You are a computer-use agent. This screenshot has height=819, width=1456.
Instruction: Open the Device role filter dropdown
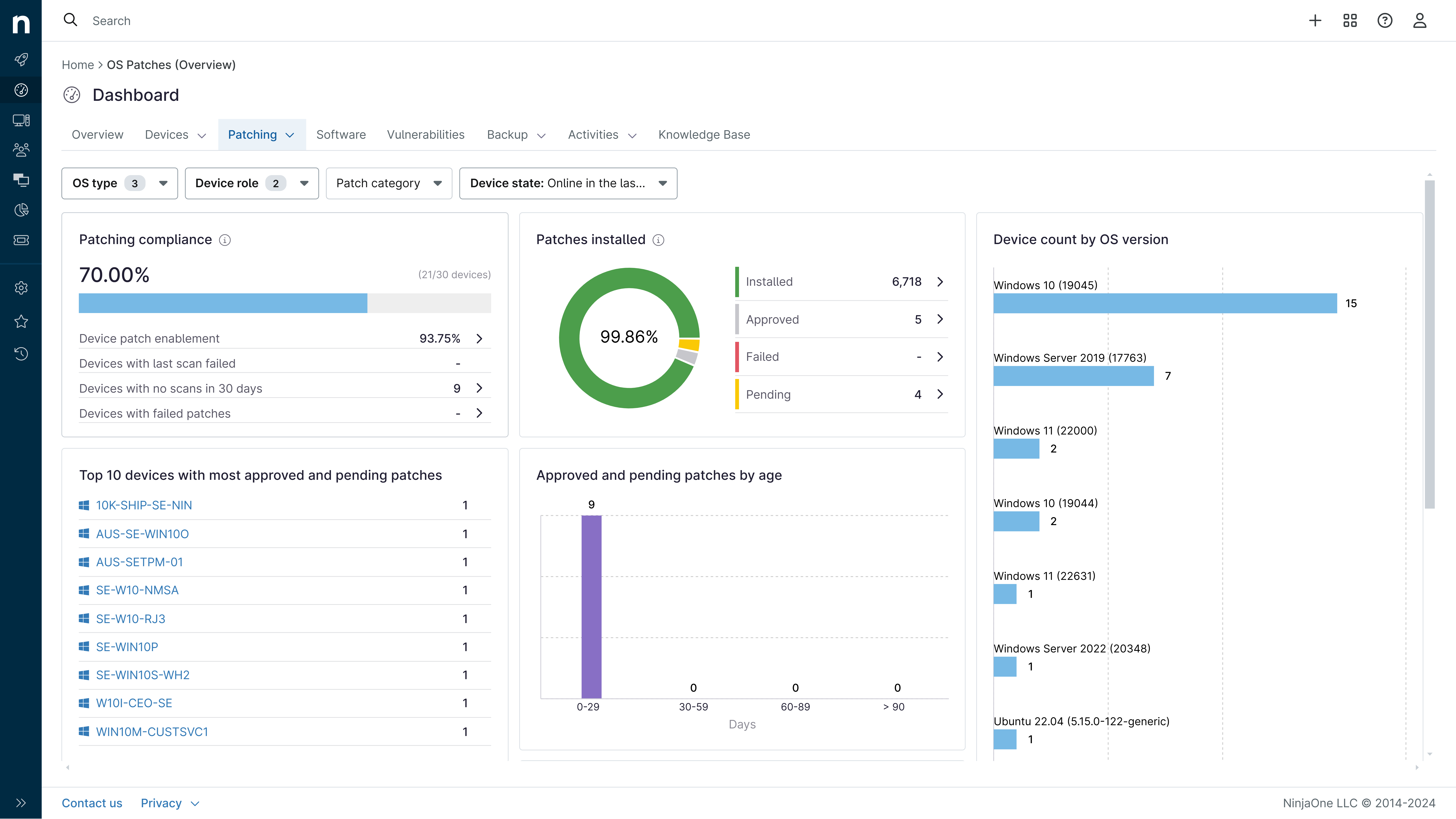(251, 183)
